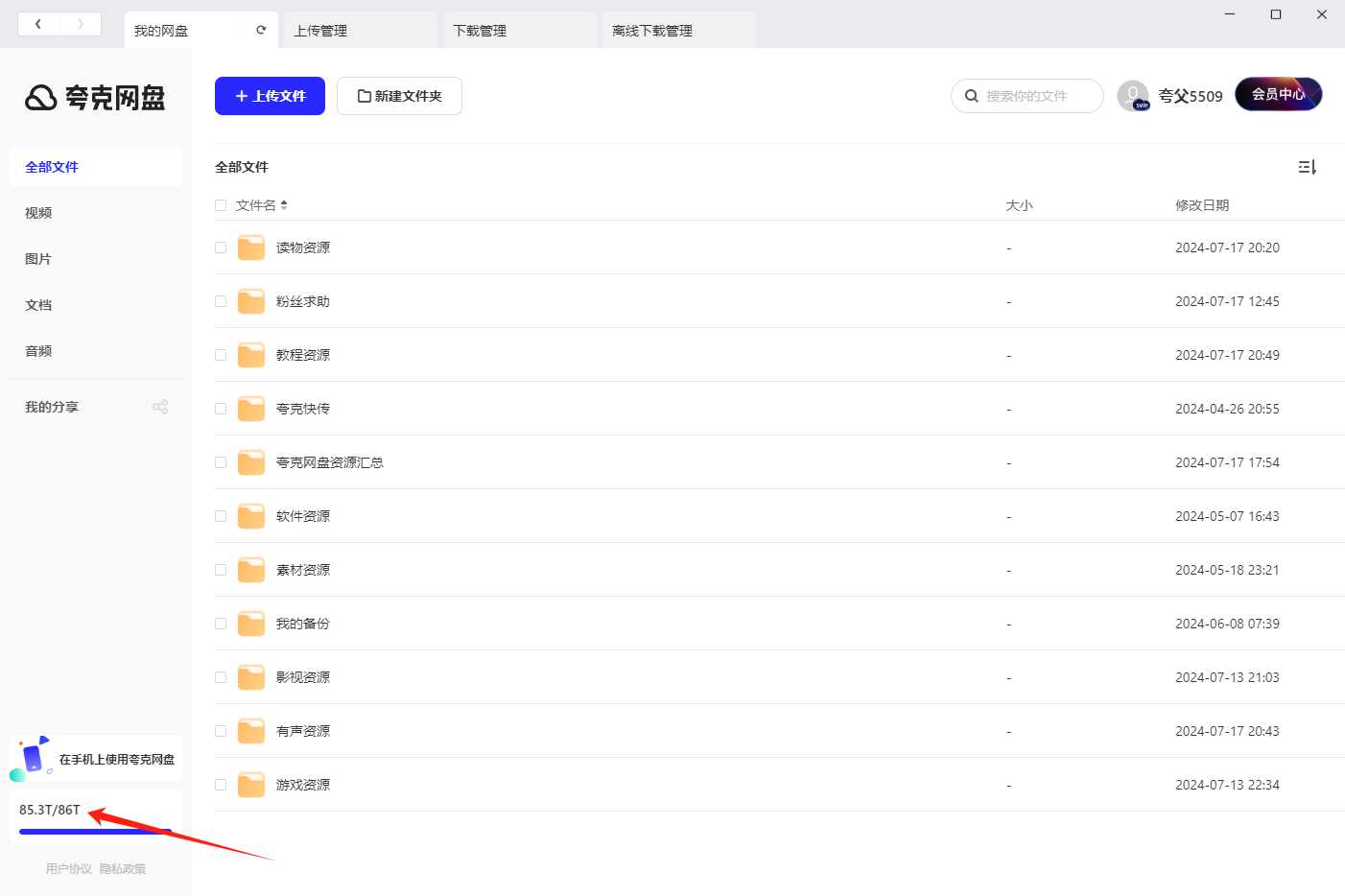Screen dimensions: 1345x896
Task: Check the box for 软件资源
Action: 221,516
